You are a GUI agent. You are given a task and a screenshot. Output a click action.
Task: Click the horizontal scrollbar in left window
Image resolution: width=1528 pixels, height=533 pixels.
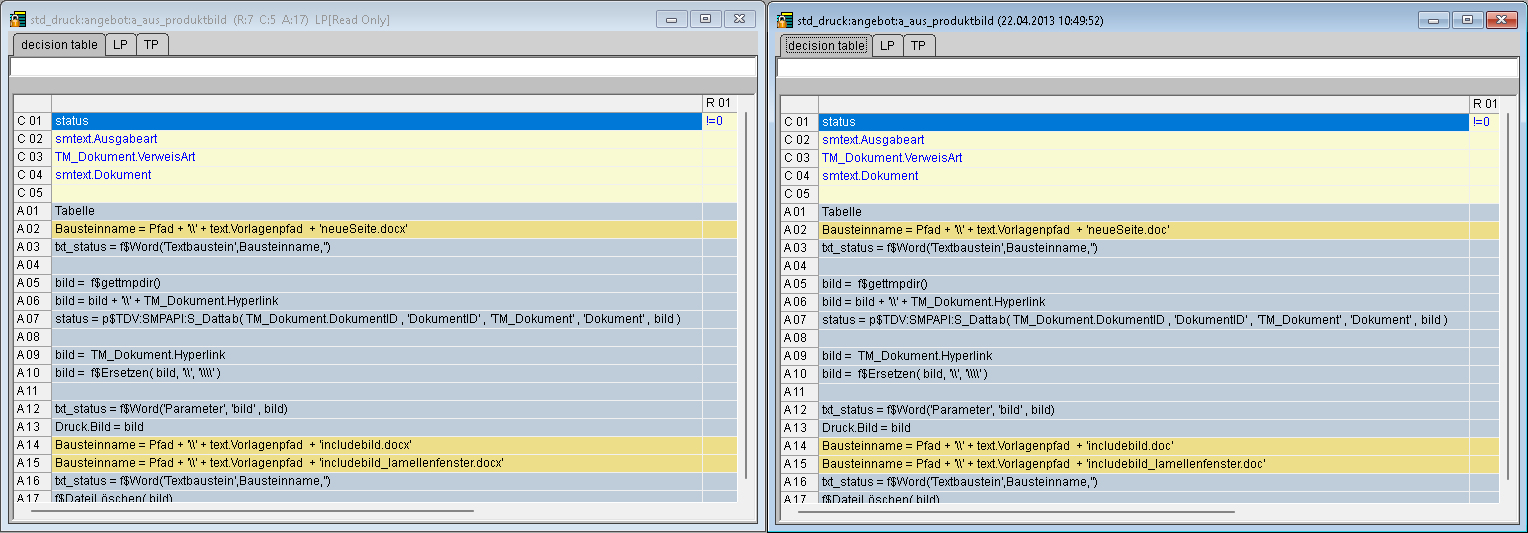pyautogui.click(x=252, y=510)
